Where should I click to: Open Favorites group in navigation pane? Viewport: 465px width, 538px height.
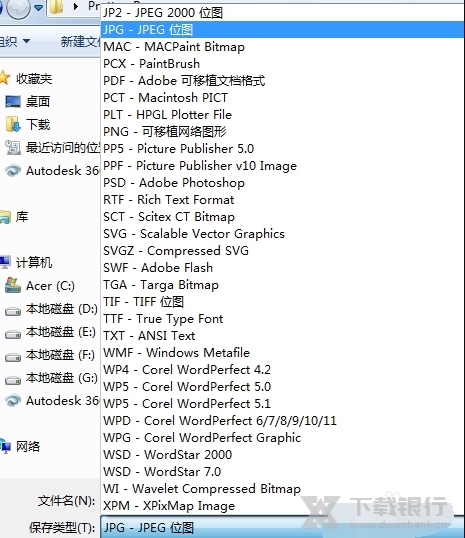tap(34, 79)
